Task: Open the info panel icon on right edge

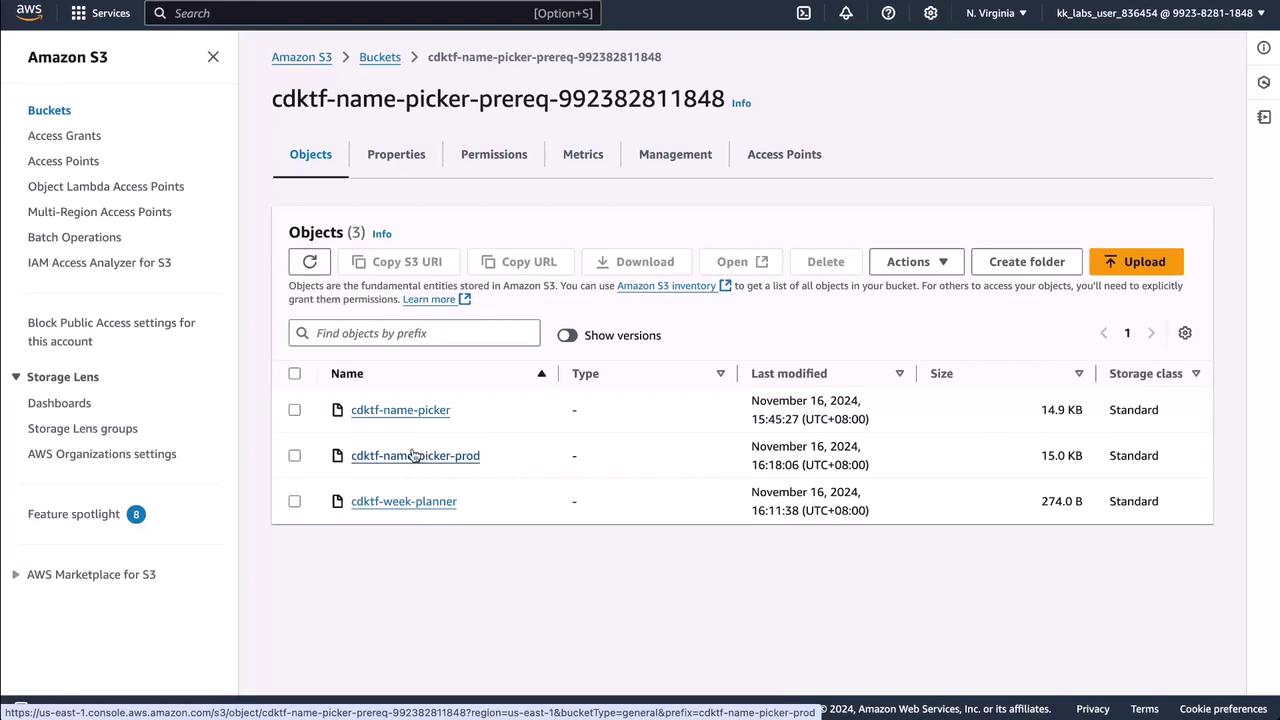Action: [1264, 48]
